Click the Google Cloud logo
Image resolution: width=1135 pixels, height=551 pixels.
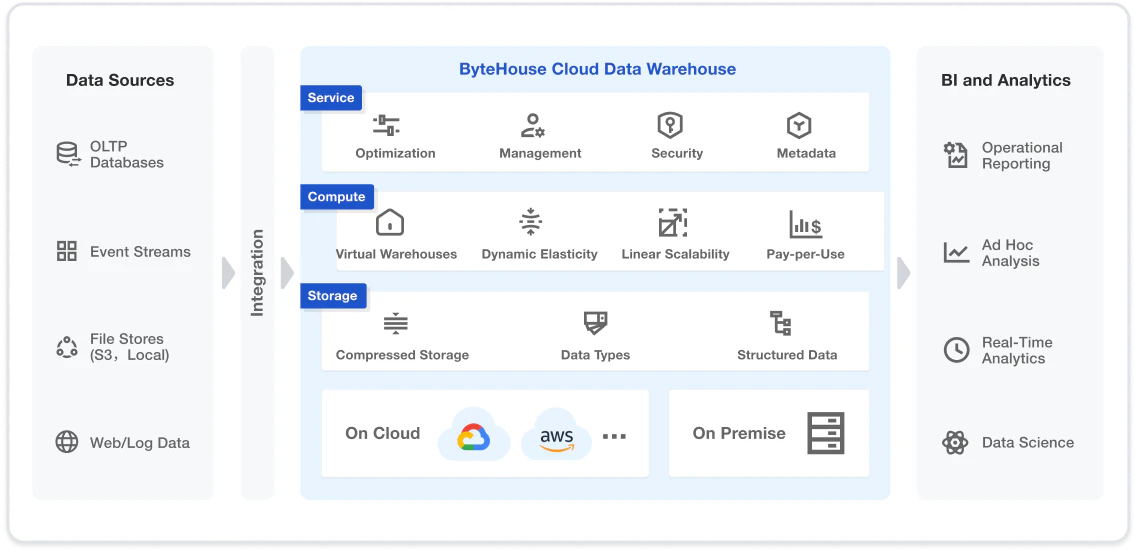(x=473, y=436)
